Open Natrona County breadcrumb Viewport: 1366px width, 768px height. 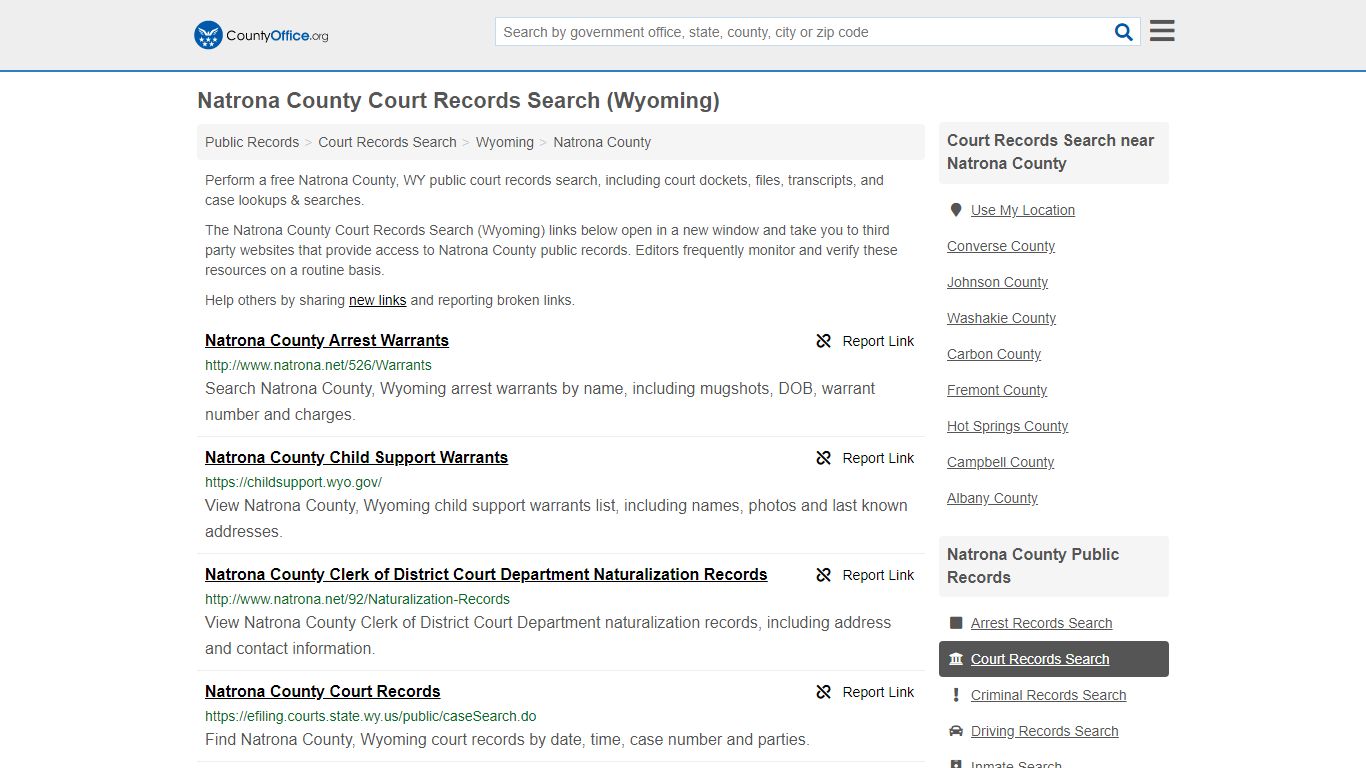pyautogui.click(x=602, y=142)
